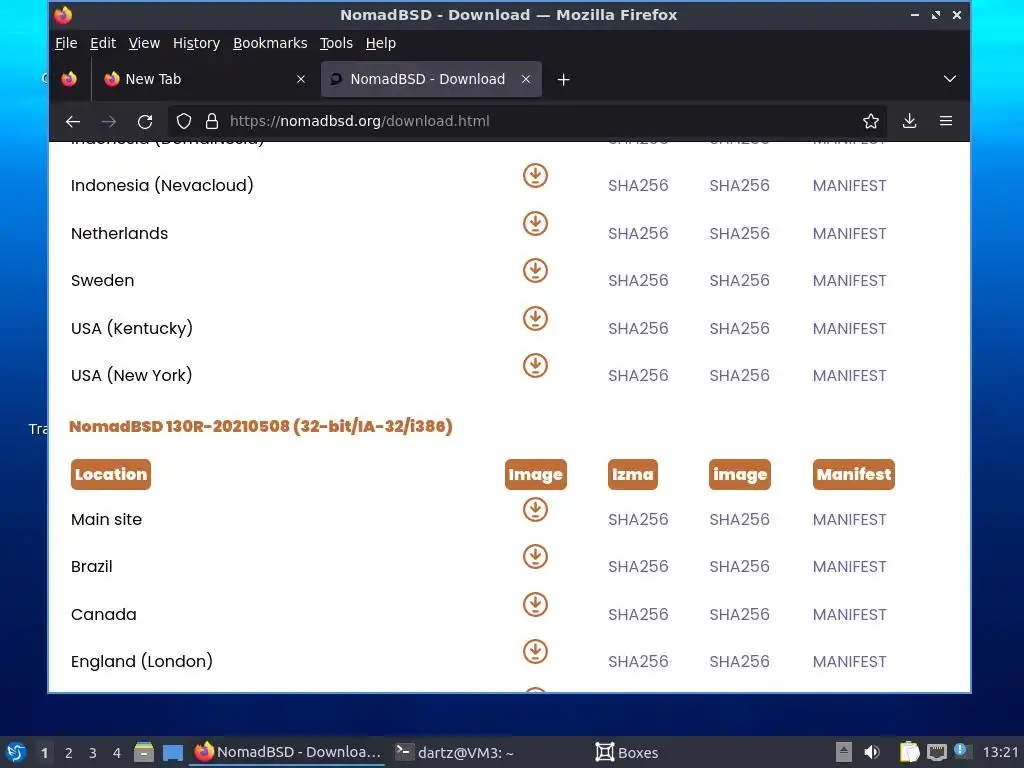Open taskbar file manager icon
This screenshot has width=1024, height=768.
144,752
